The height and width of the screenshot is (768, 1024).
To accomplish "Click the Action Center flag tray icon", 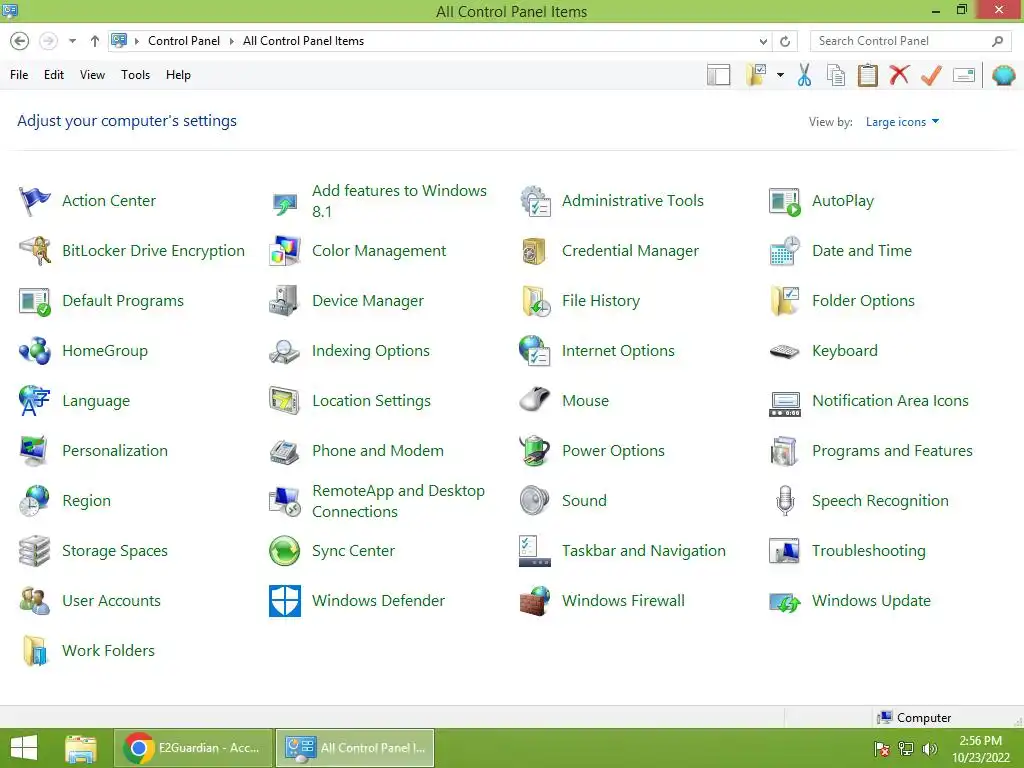I will pos(882,749).
